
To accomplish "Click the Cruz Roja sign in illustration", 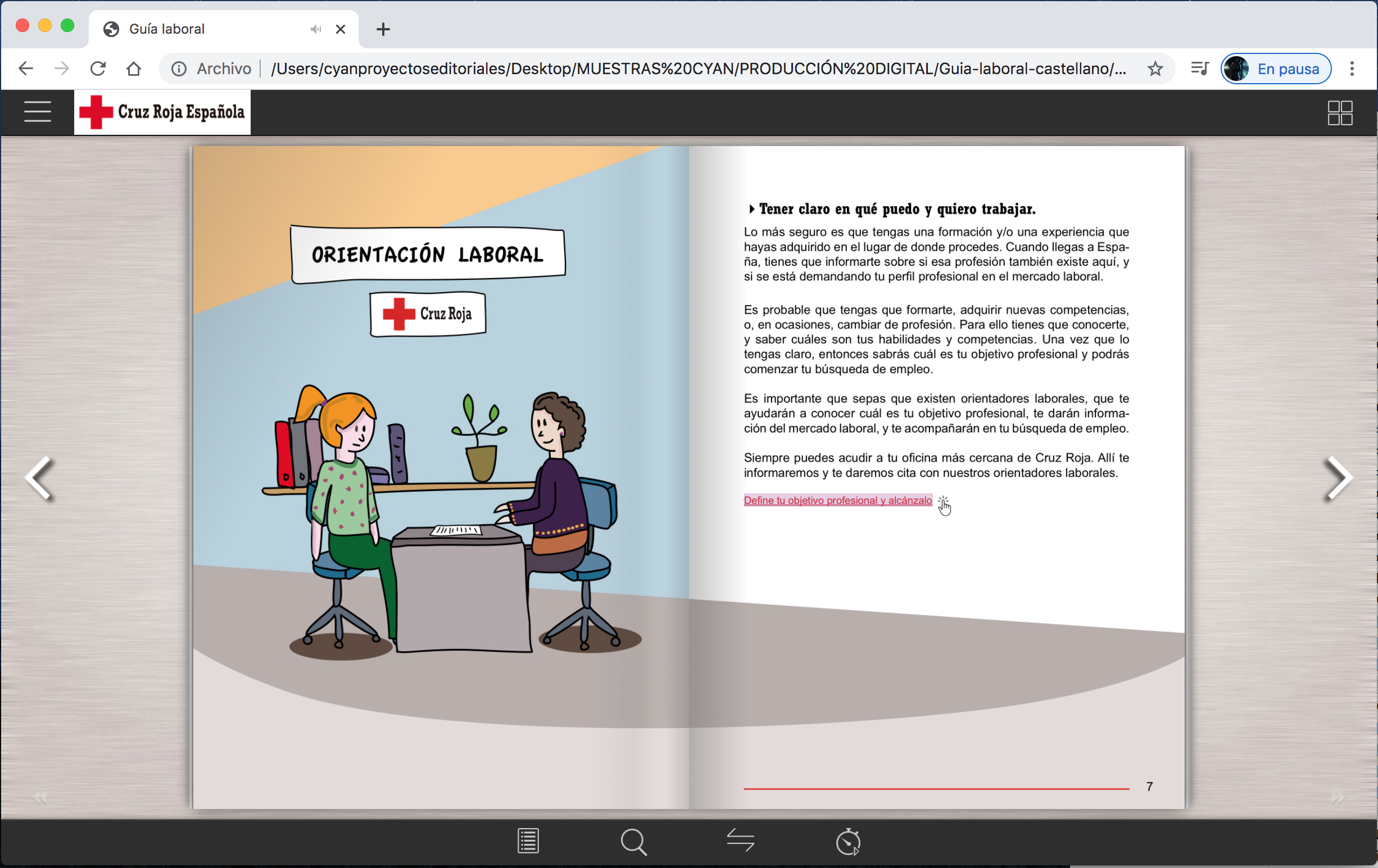I will point(428,313).
